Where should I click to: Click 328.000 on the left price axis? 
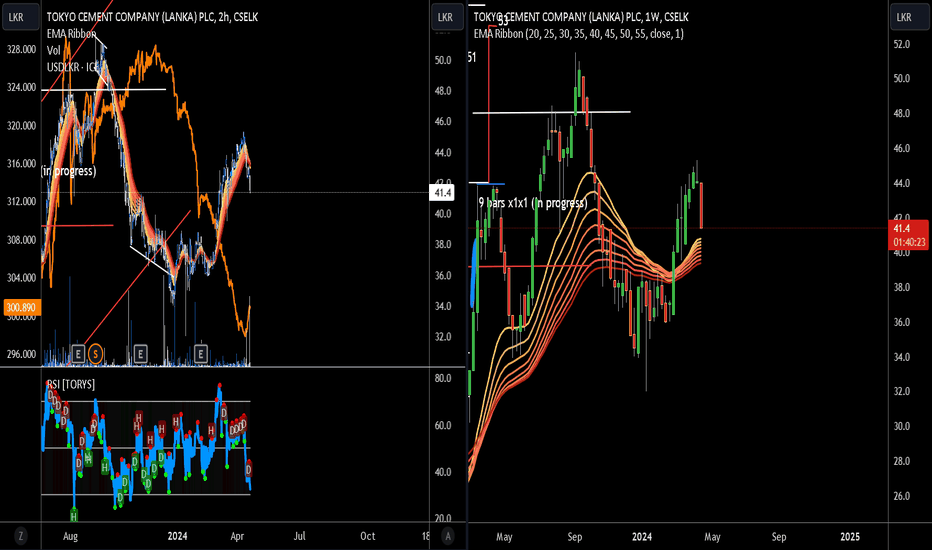21,49
